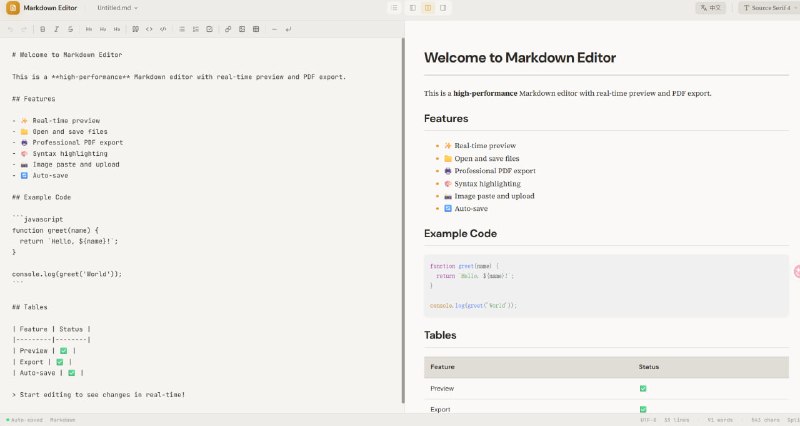Click the 'Image paste and upload' preview list item
800x426 pixels.
489,196
